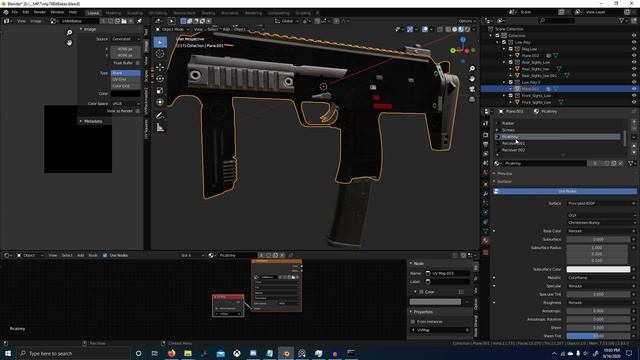
Task: Toggle Low Poly collection checkbox
Action: click(504, 42)
